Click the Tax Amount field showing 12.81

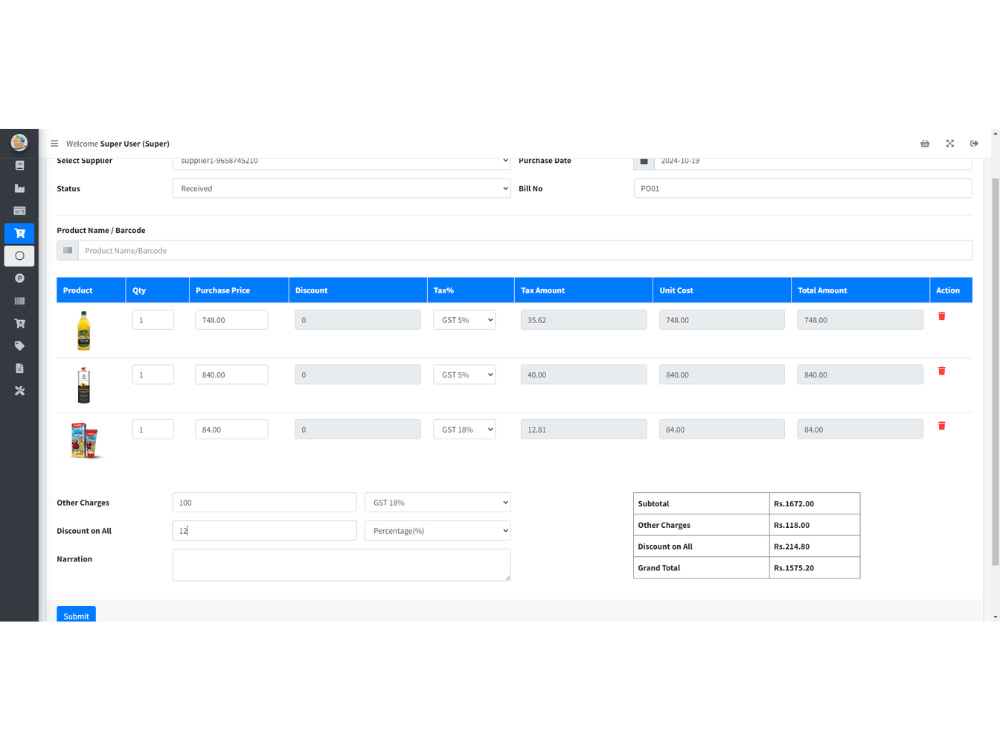584,430
